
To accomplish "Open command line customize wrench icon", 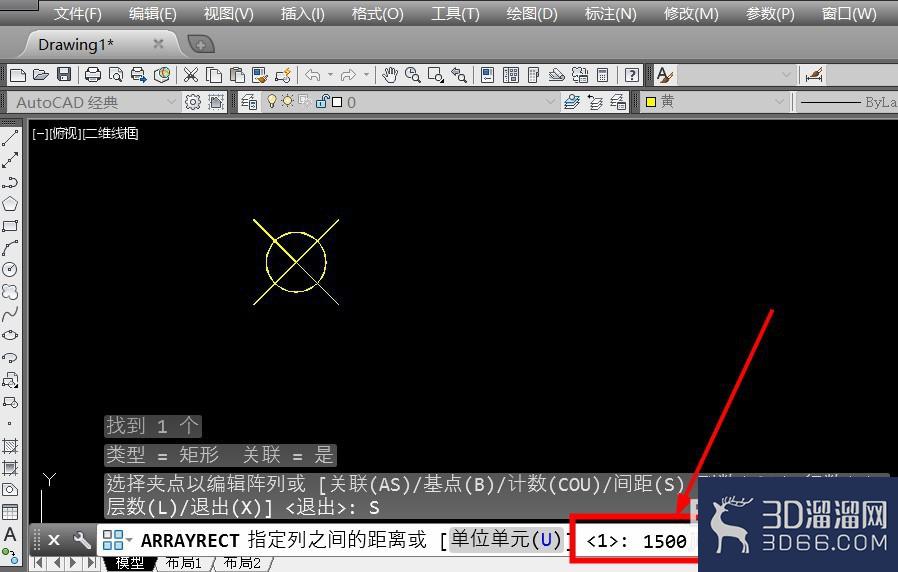I will (x=82, y=540).
